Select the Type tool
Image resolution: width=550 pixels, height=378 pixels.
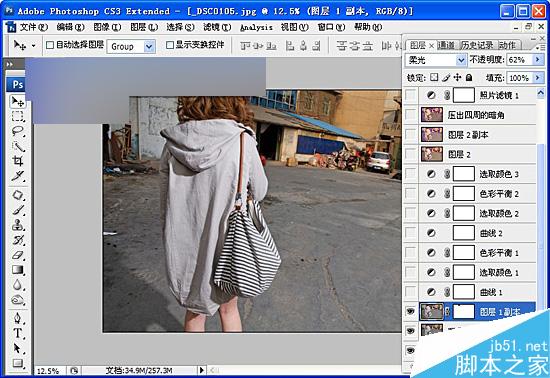tap(18, 333)
